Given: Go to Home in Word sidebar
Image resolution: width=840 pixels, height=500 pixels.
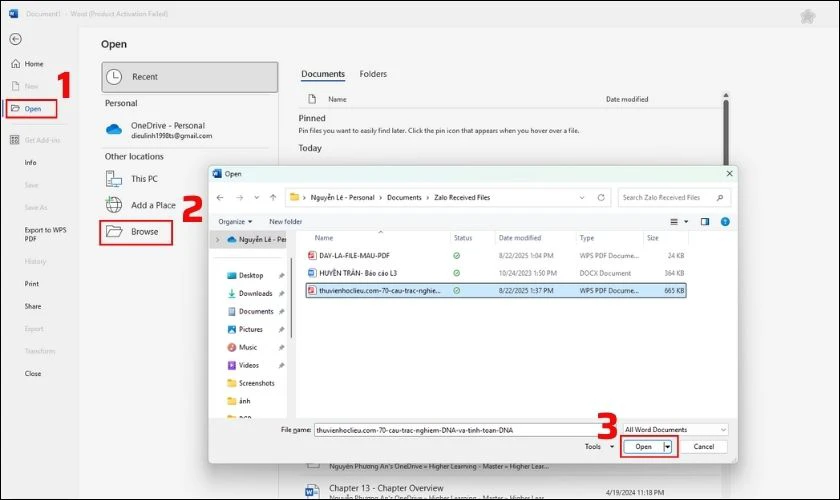Looking at the screenshot, I should click(27, 64).
